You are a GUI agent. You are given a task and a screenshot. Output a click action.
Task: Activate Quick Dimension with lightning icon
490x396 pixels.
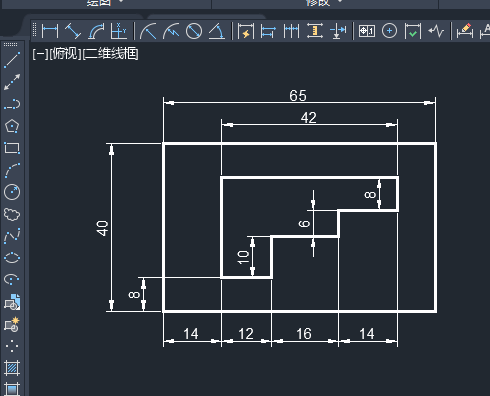[x=246, y=31]
